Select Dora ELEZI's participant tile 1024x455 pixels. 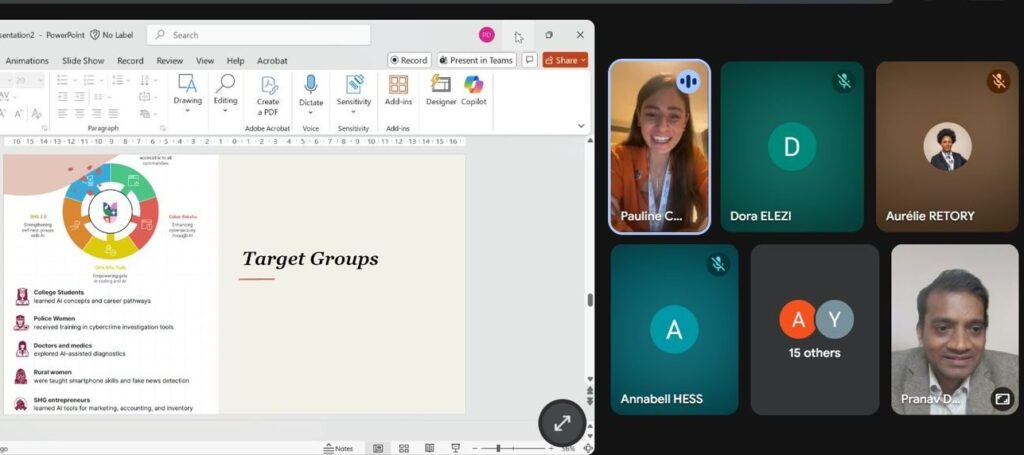(x=792, y=146)
